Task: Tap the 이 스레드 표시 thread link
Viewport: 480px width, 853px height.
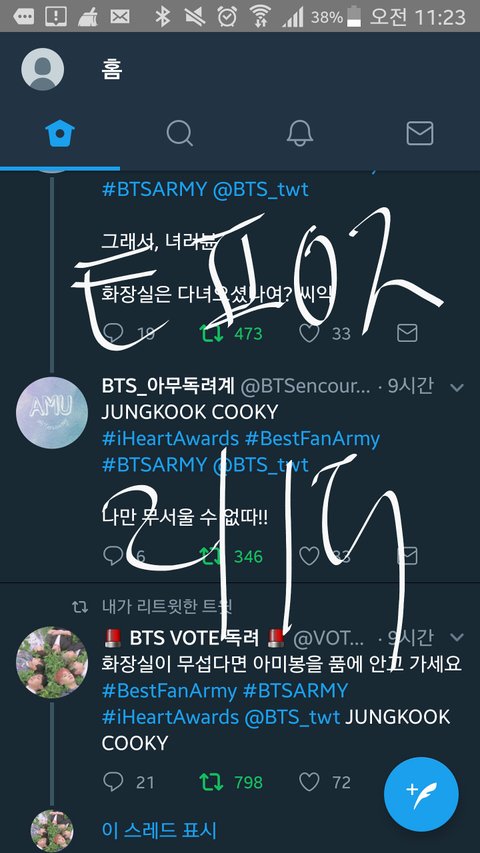Action: (159, 830)
